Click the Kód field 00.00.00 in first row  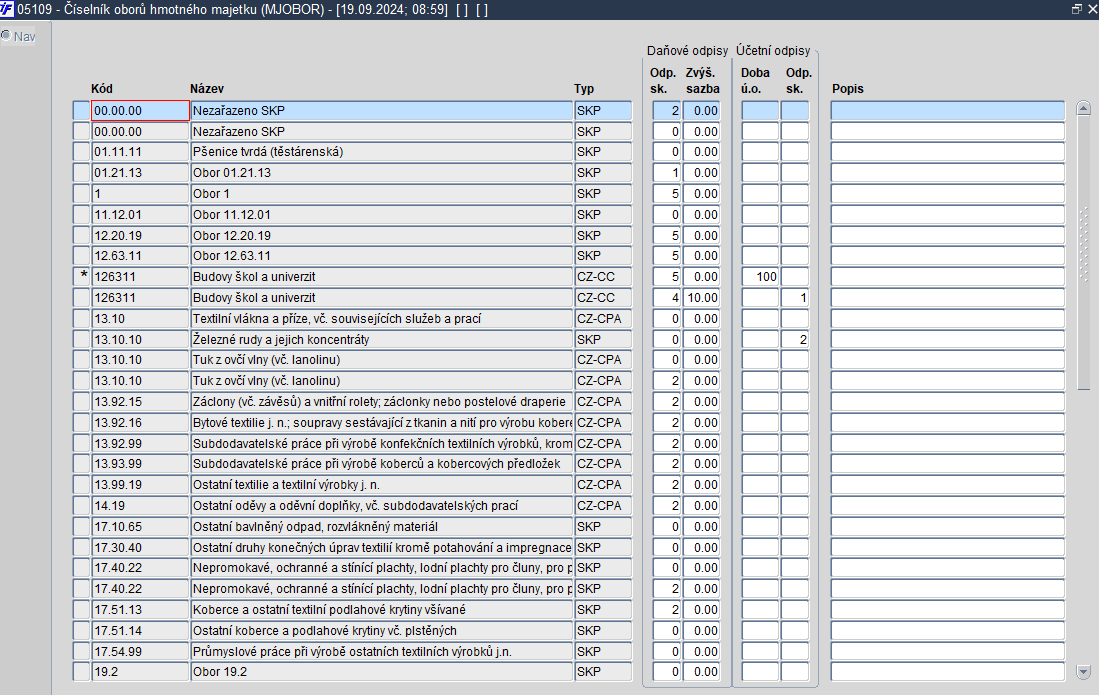coord(140,111)
